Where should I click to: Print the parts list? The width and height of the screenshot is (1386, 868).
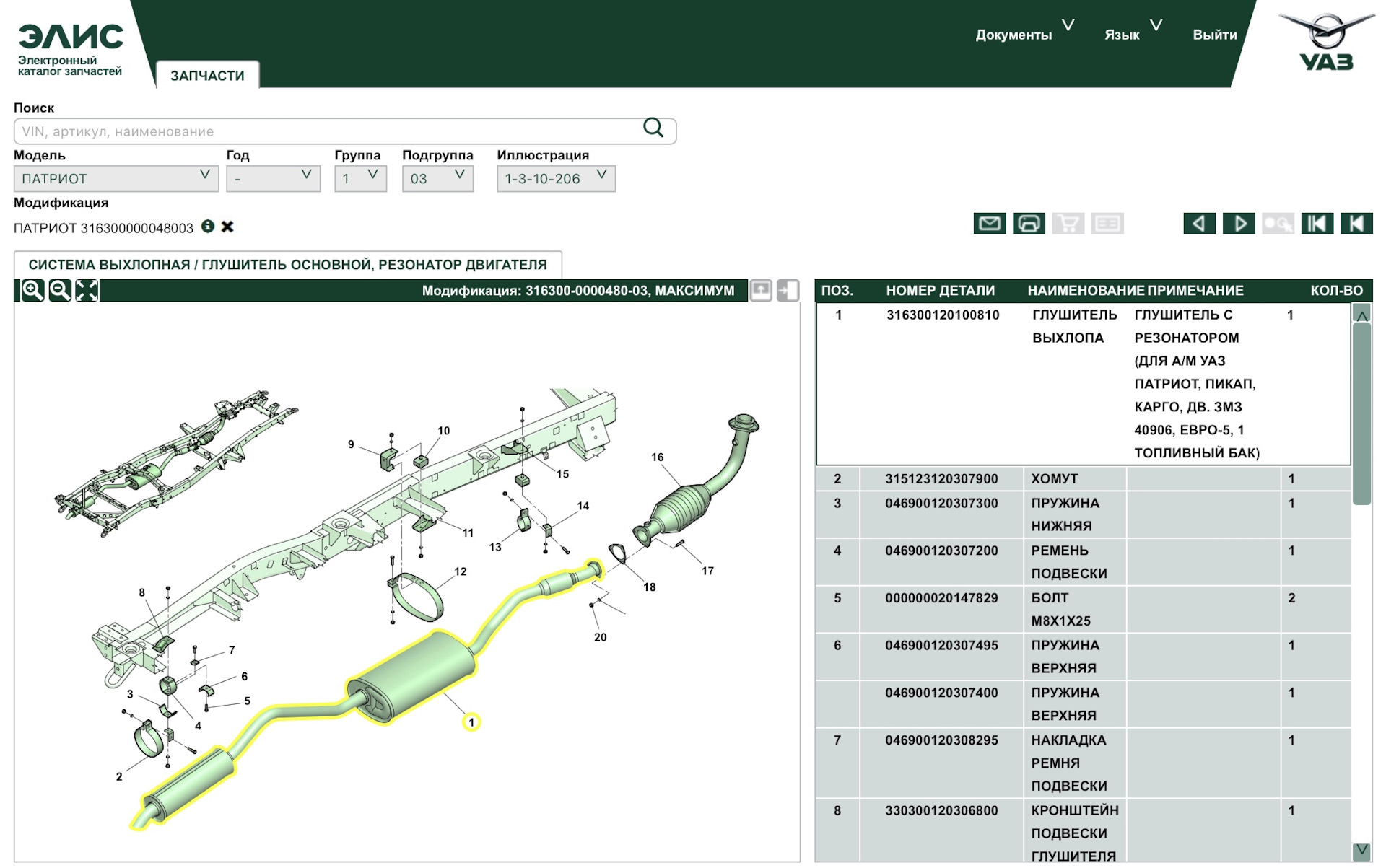pos(1029,224)
